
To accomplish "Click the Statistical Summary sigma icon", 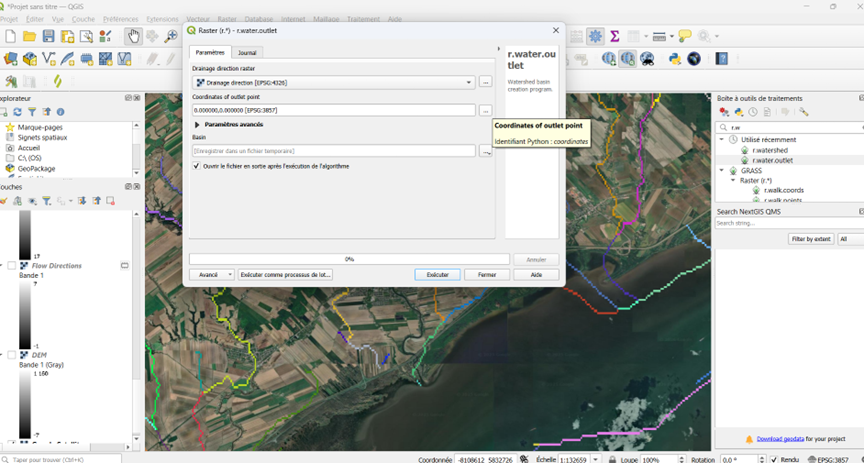I will (x=615, y=37).
